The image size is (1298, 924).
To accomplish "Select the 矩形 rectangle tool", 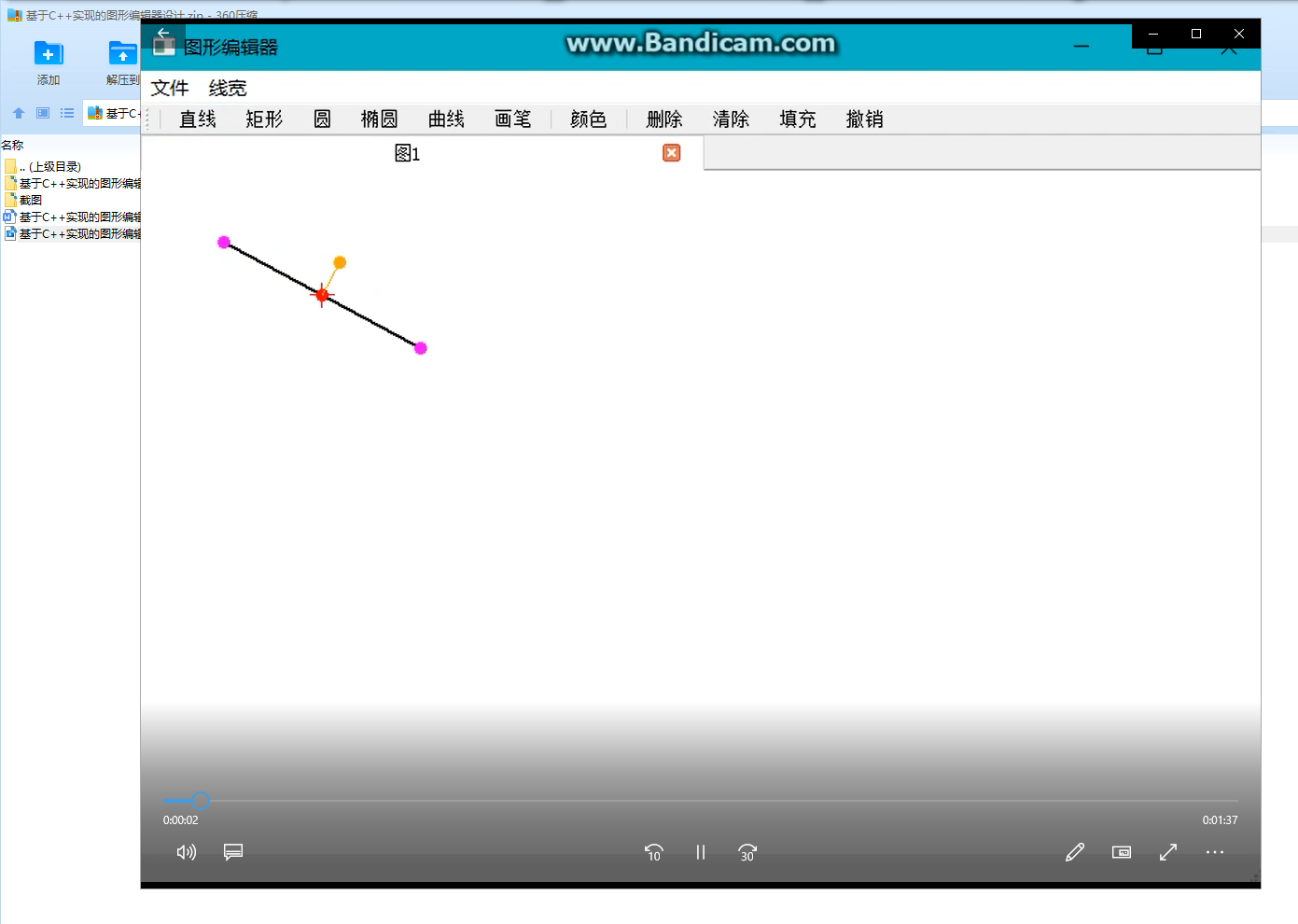I will pos(264,119).
